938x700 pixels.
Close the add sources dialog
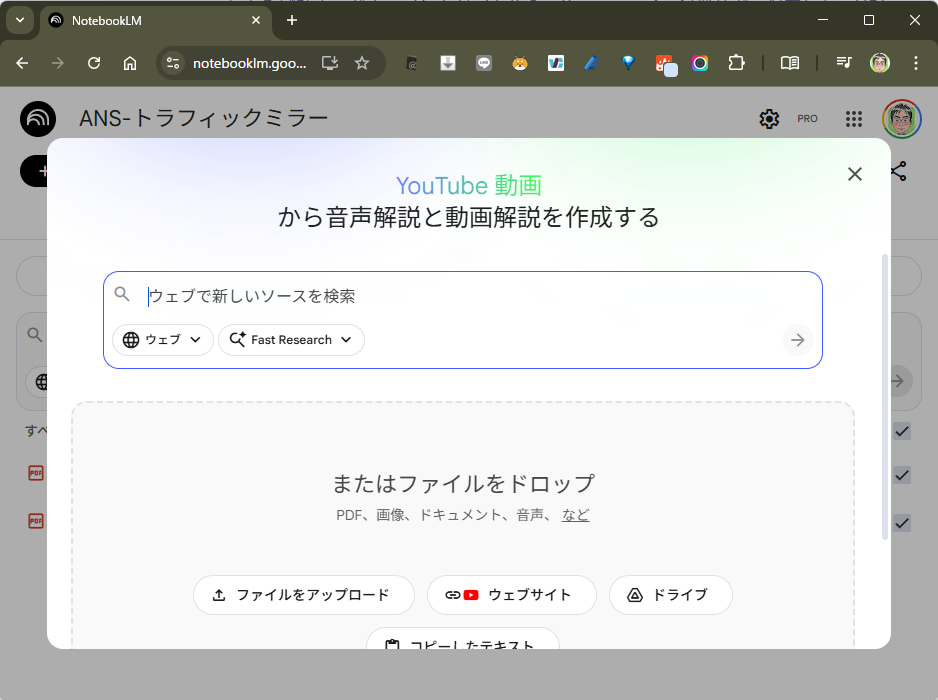click(x=854, y=174)
